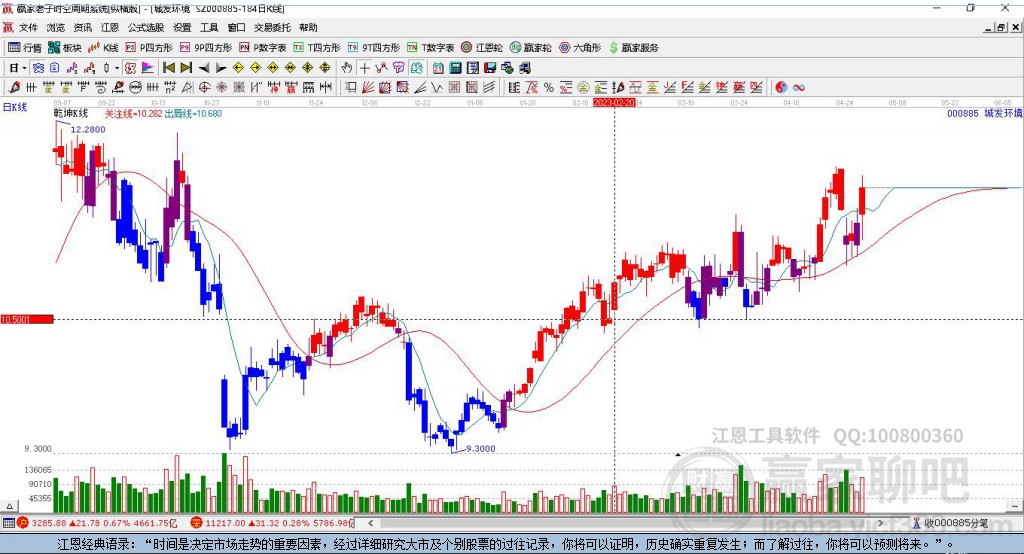Image resolution: width=1024 pixels, height=554 pixels.
Task: Open the 9T四方形 tool
Action: (374, 48)
